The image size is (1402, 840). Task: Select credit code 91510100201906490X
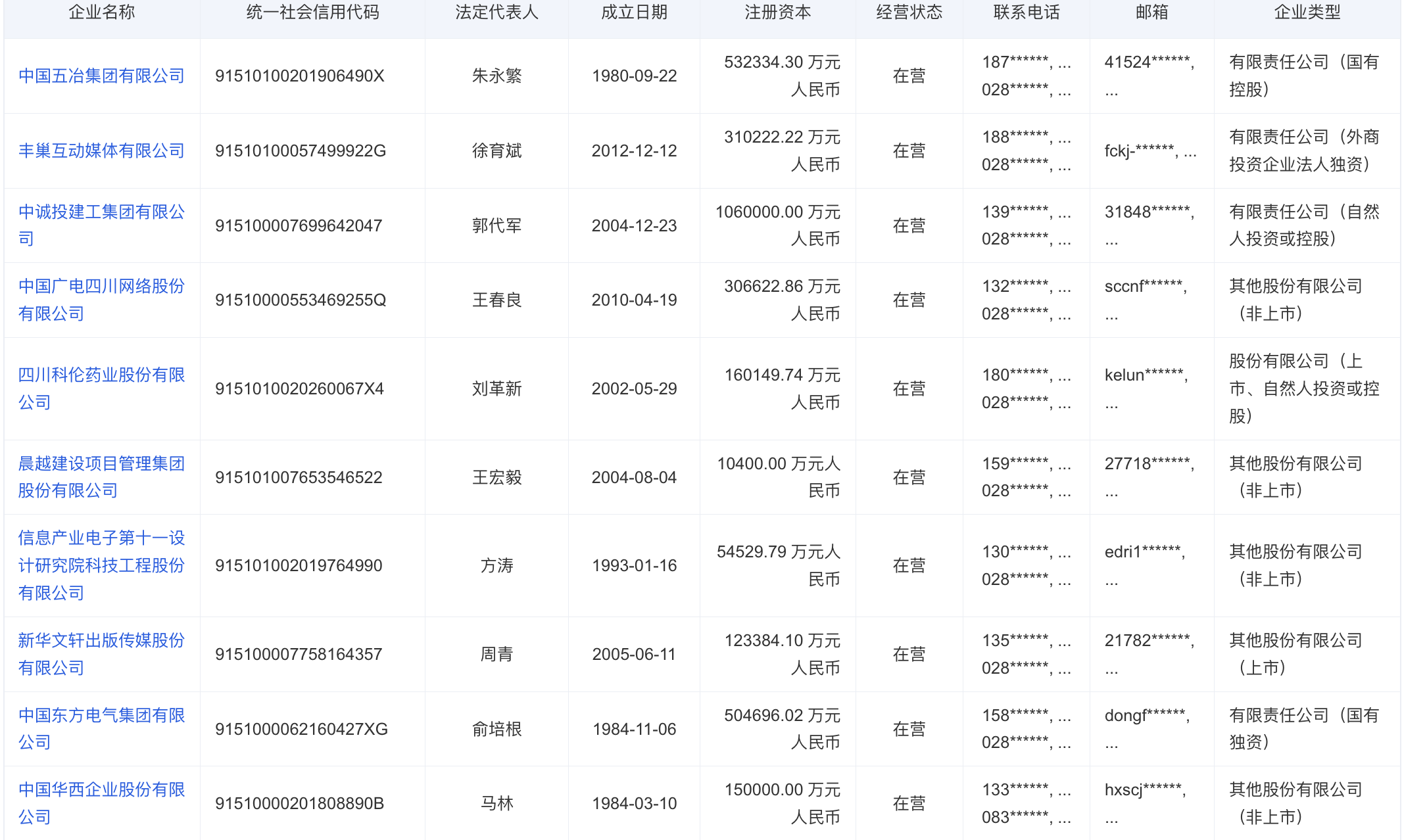click(300, 76)
